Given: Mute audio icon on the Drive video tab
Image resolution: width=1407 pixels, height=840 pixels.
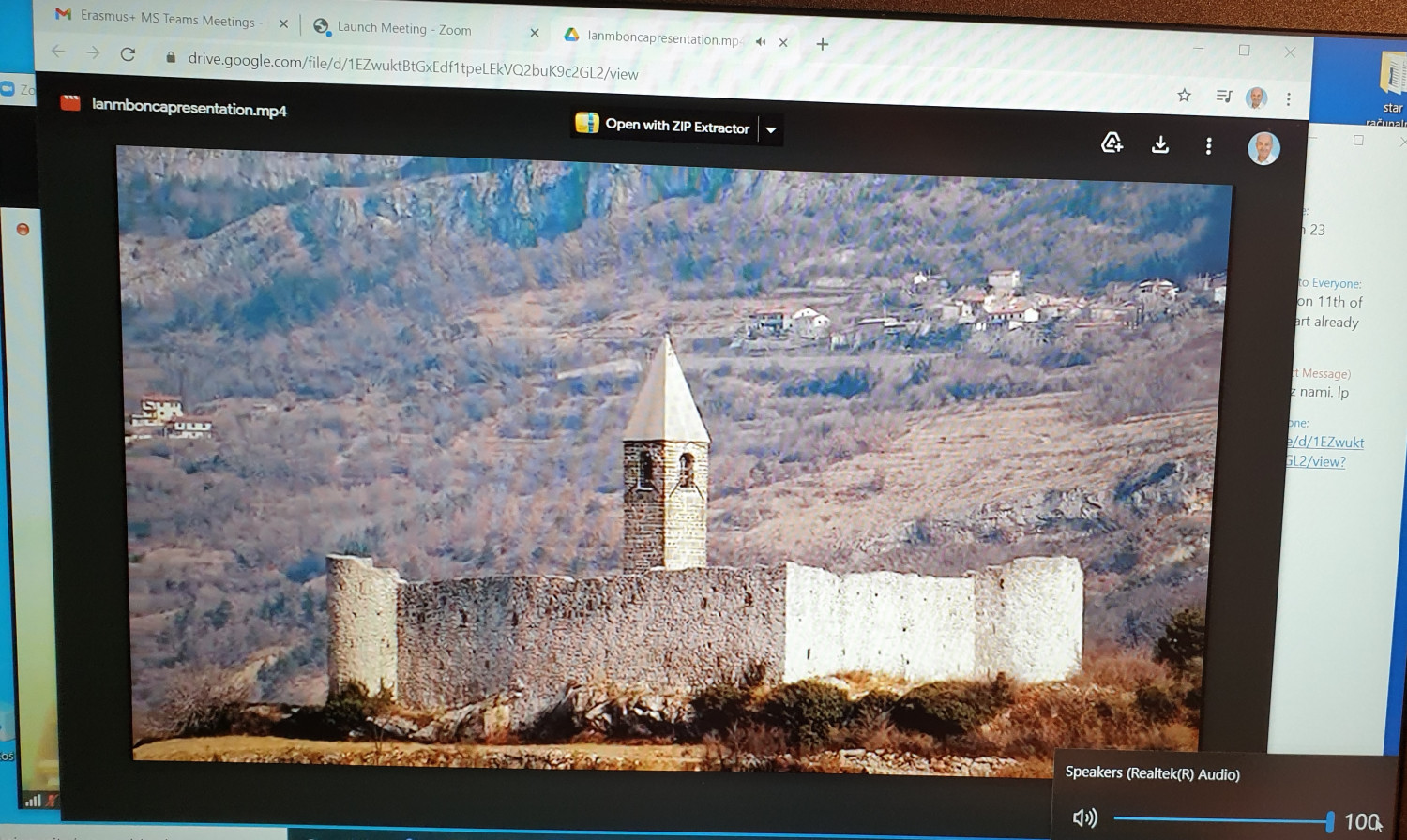Looking at the screenshot, I should [761, 41].
